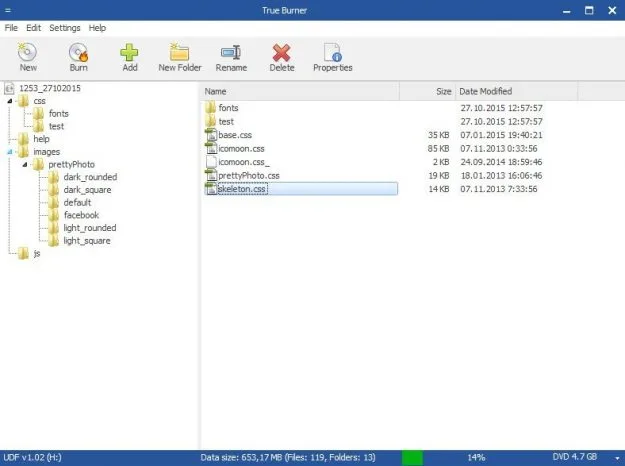Image resolution: width=625 pixels, height=466 pixels.
Task: Open Properties of the selected item
Action: point(333,57)
